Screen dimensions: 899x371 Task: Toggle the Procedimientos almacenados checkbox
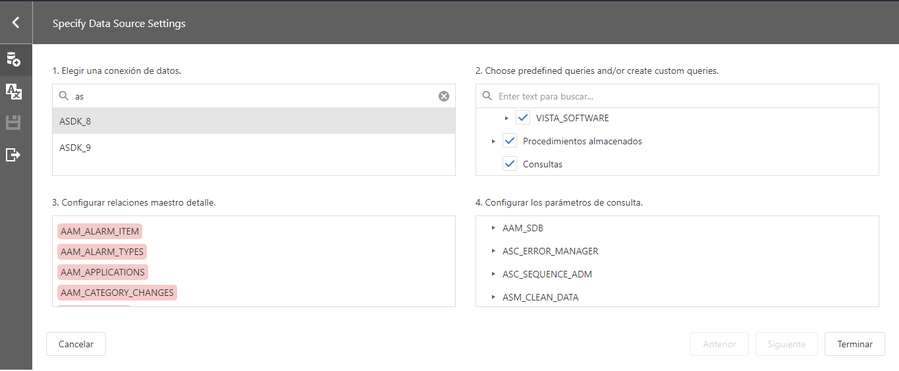pos(510,141)
